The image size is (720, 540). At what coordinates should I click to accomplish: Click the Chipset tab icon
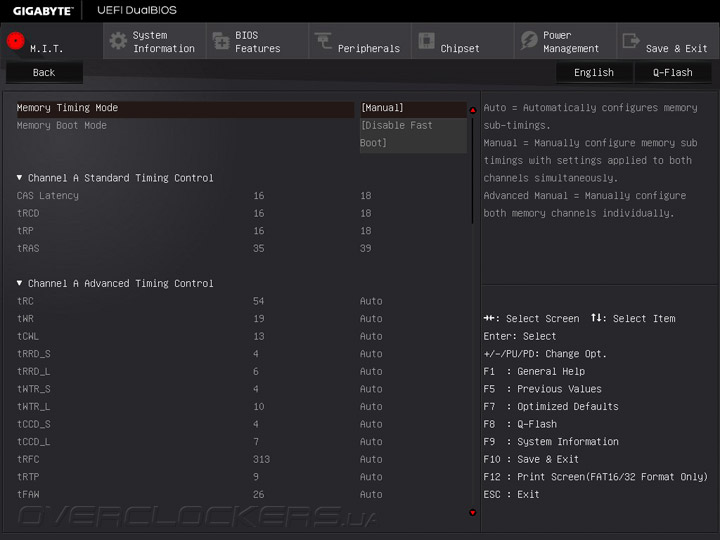(x=426, y=41)
